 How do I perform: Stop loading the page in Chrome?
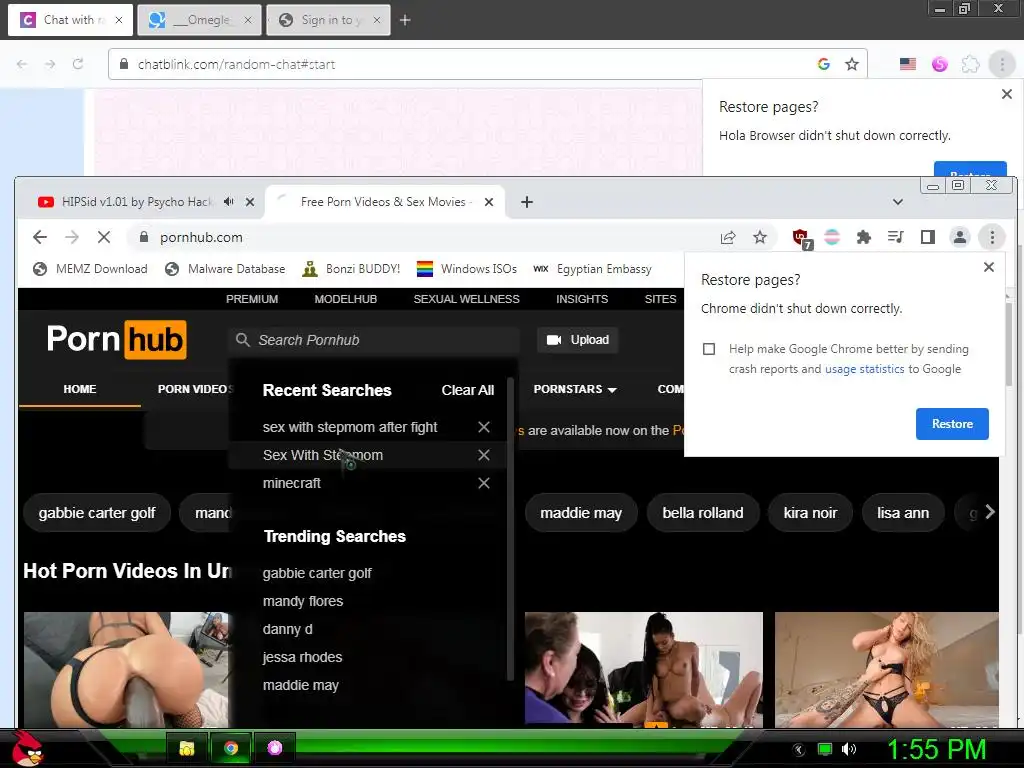pyautogui.click(x=104, y=237)
